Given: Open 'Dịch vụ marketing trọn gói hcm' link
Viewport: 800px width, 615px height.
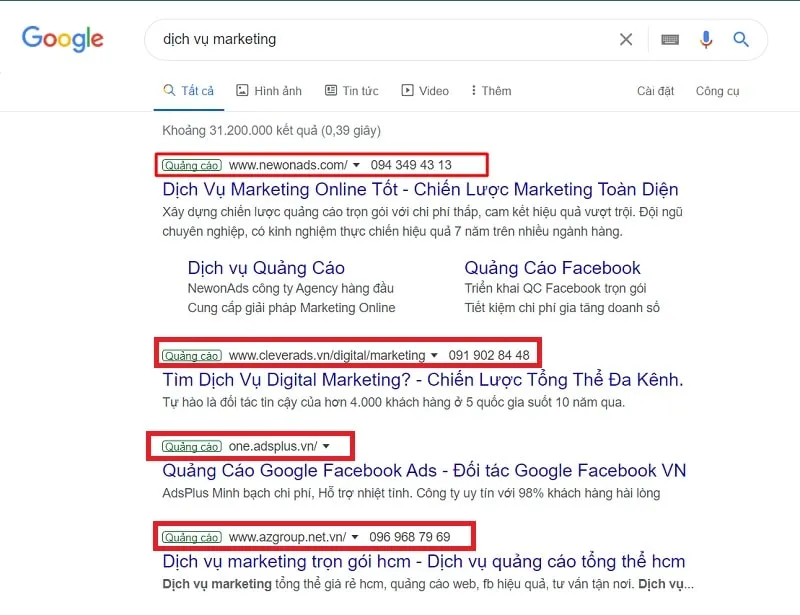Looking at the screenshot, I should pos(423,561).
